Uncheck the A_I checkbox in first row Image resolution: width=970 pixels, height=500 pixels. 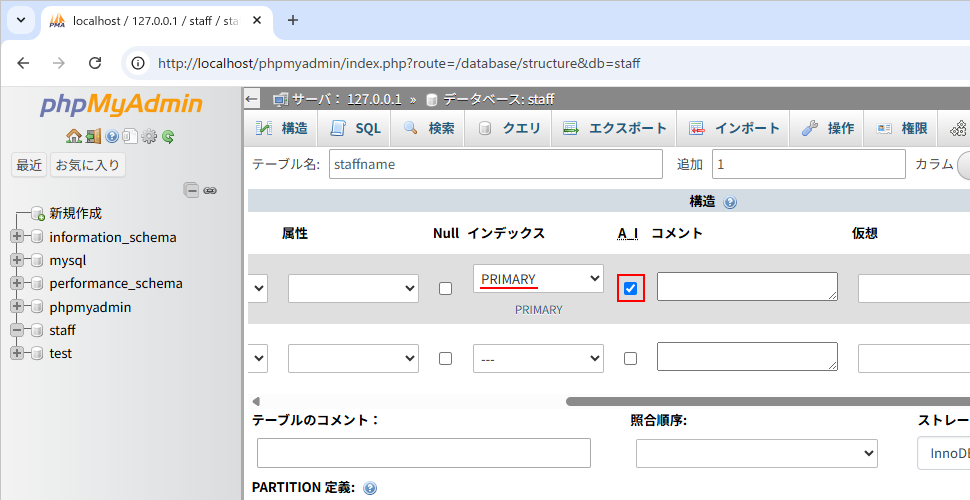pos(630,288)
